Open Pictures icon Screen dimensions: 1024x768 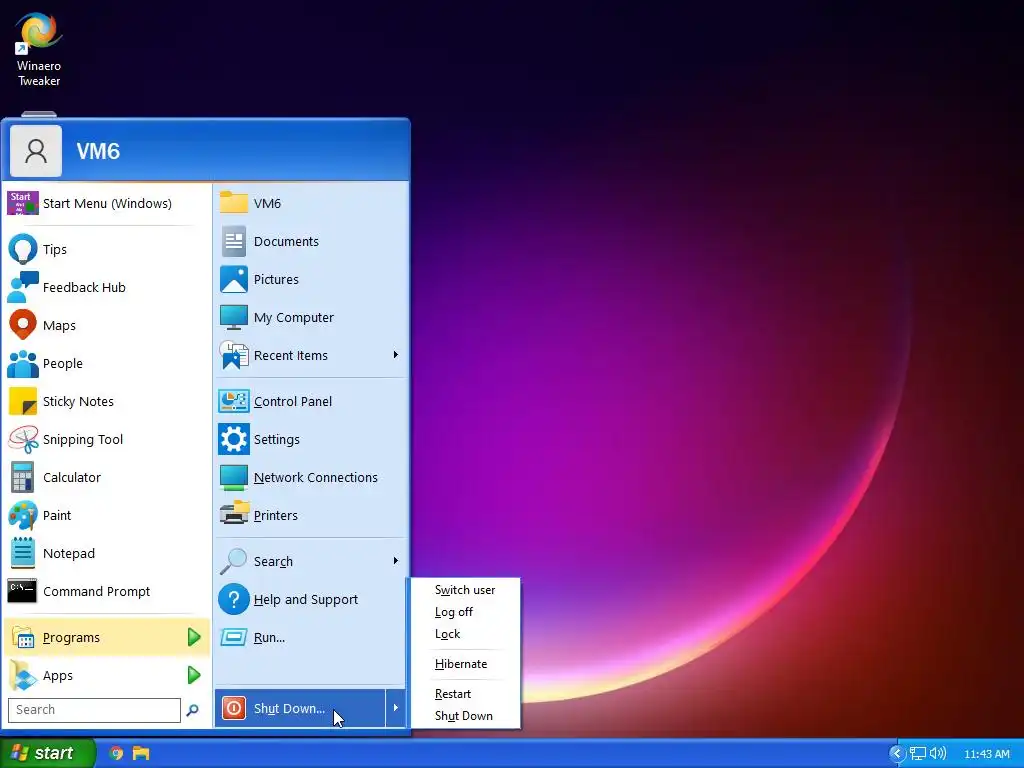click(234, 280)
